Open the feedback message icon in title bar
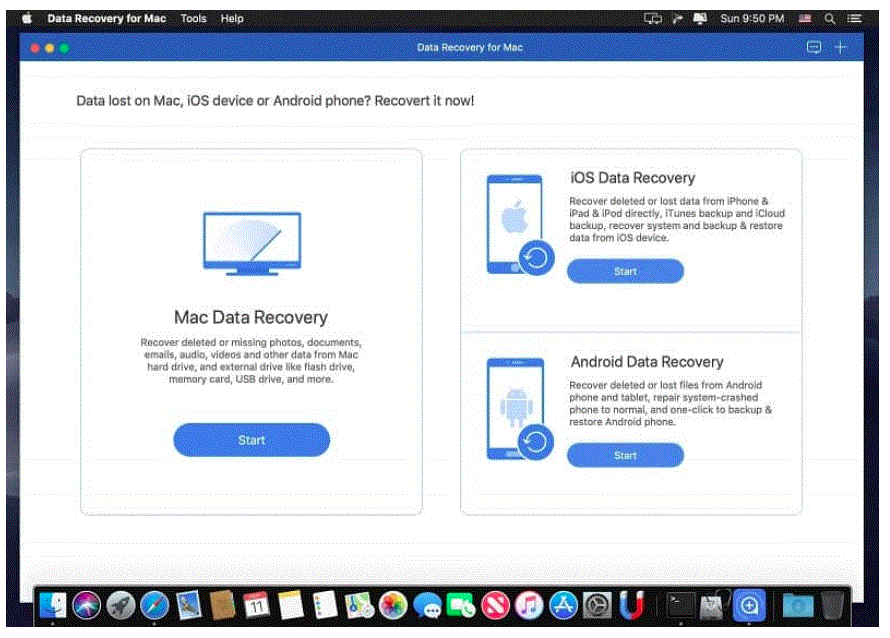The image size is (890, 638). 814,48
